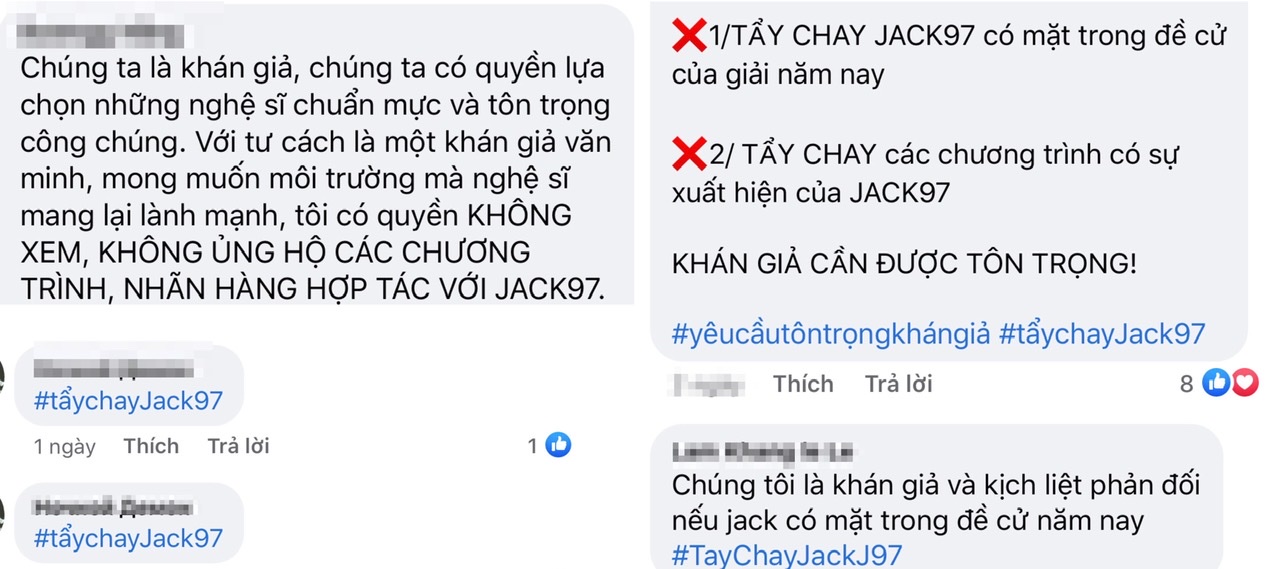1280x569 pixels.
Task: Click the blue thumbs-up reaction beside count 8
Action: click(x=1216, y=383)
